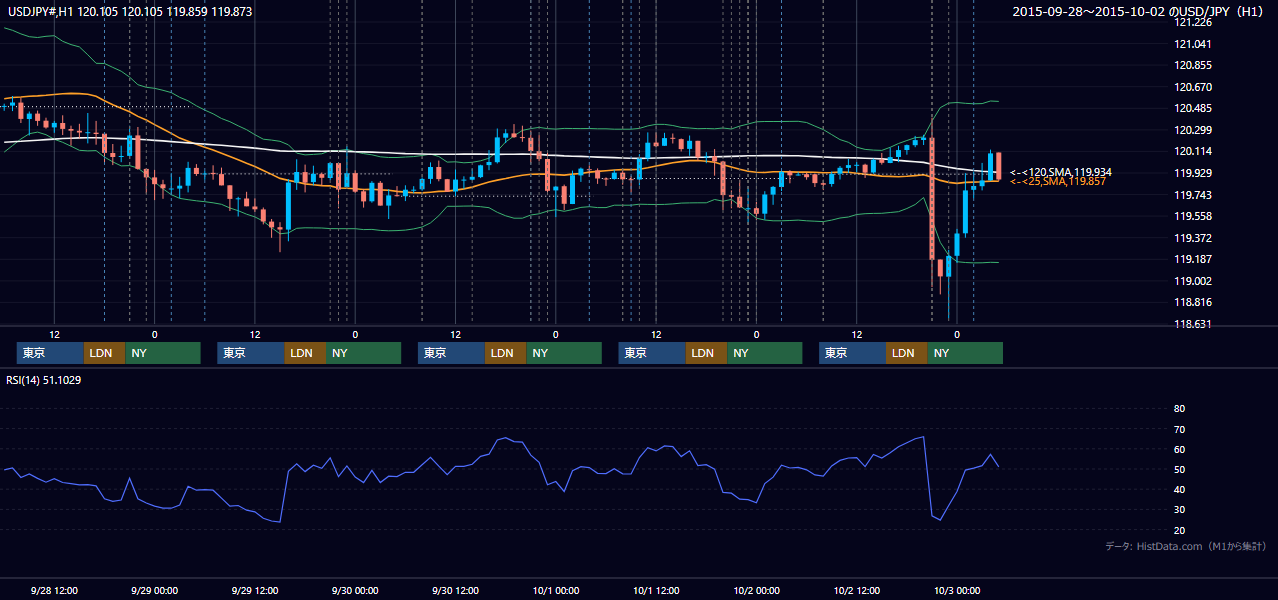Select the 119.187 price level label
This screenshot has height=600, width=1278.
tap(1194, 259)
